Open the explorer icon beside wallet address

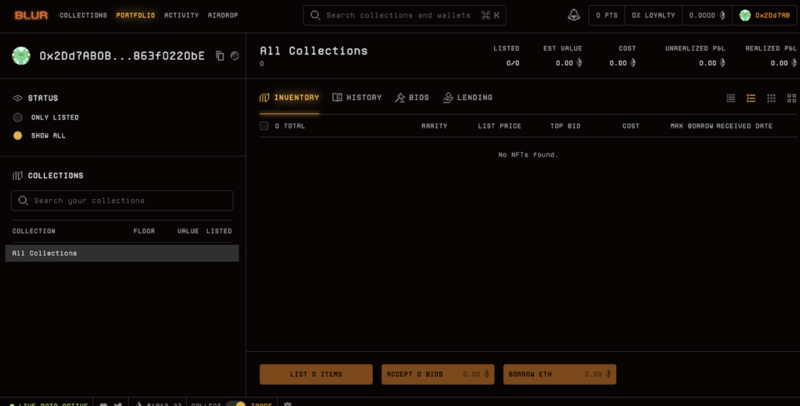pyautogui.click(x=234, y=56)
